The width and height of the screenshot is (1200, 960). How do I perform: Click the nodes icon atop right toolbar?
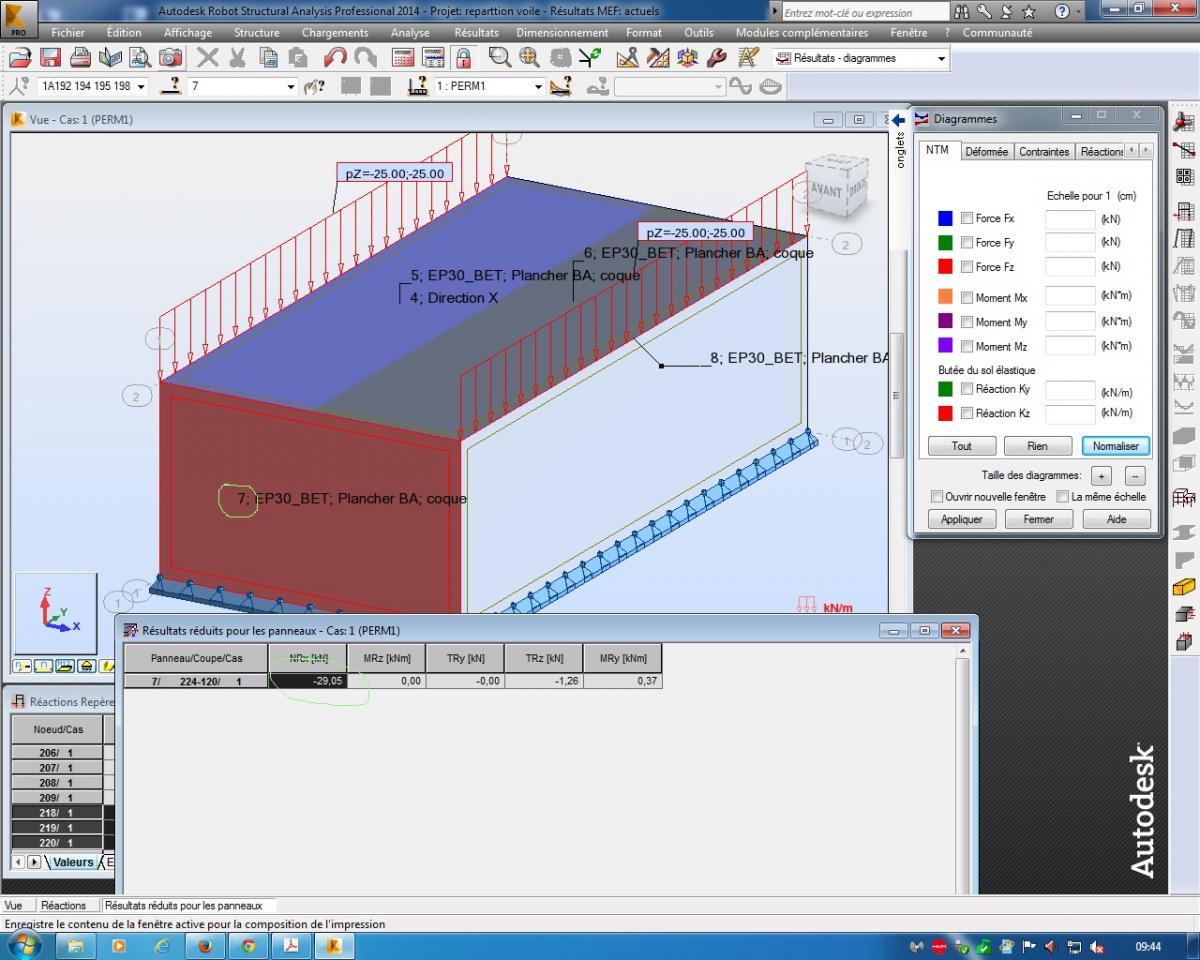(1184, 122)
